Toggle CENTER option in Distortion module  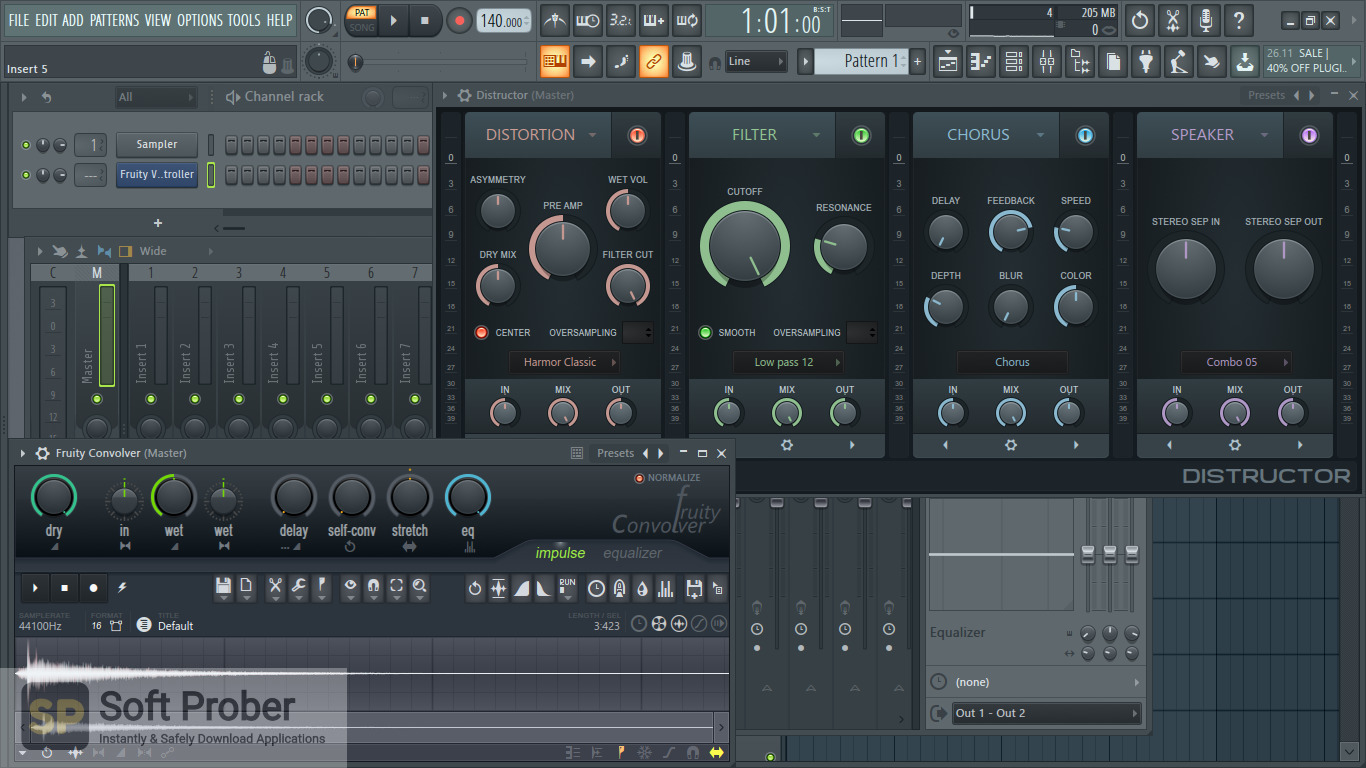coord(481,333)
